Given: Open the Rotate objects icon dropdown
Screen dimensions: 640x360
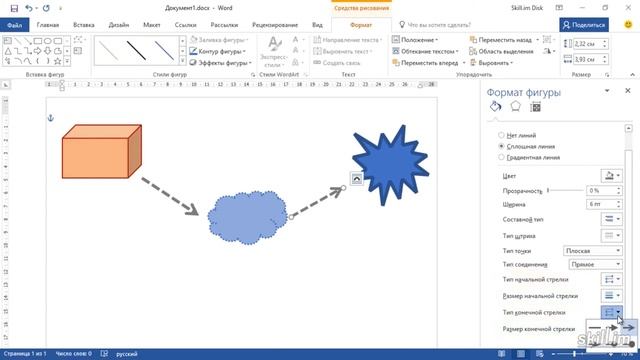Looking at the screenshot, I should point(549,51).
